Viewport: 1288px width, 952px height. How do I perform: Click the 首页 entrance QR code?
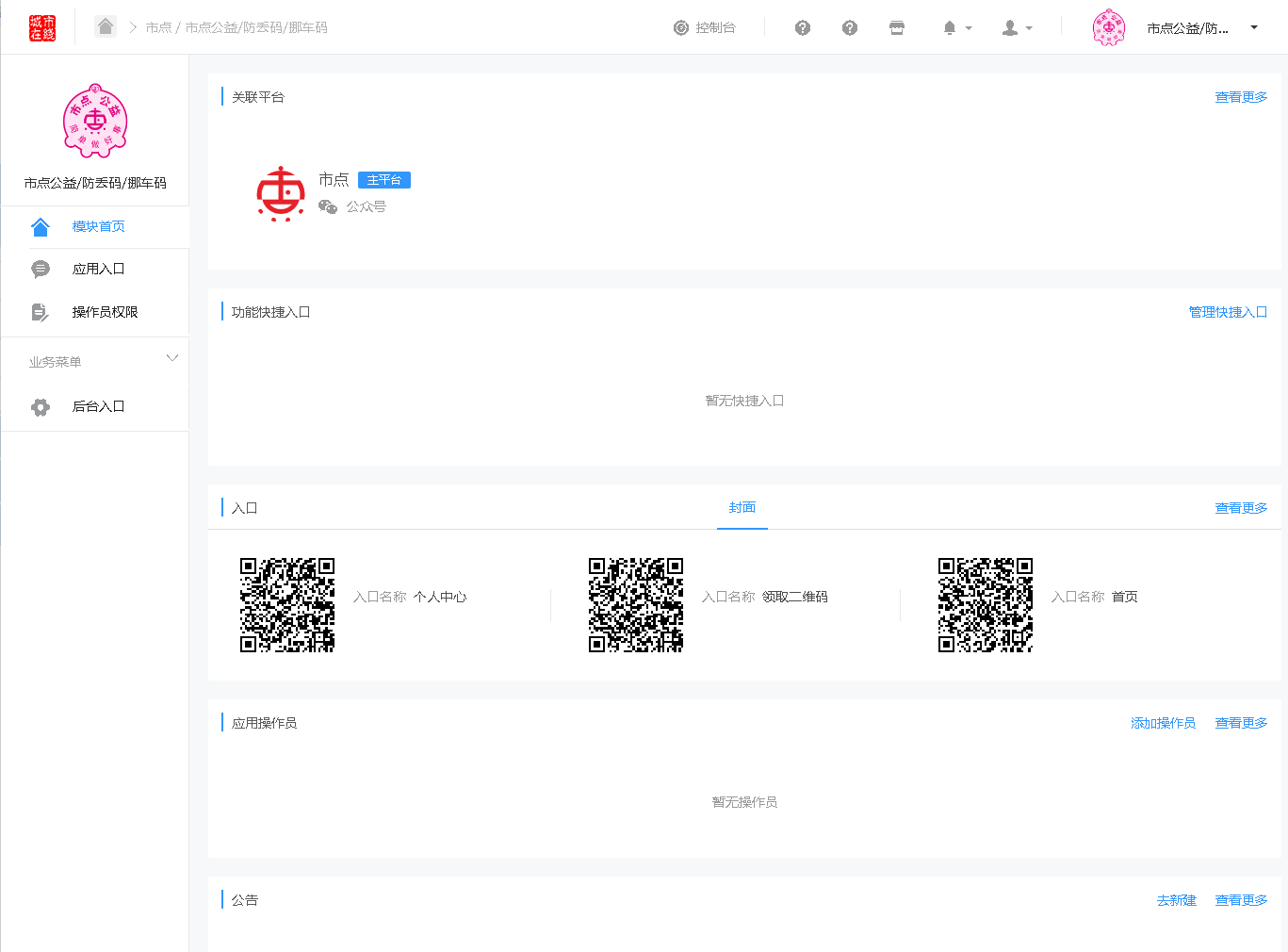pyautogui.click(x=986, y=605)
